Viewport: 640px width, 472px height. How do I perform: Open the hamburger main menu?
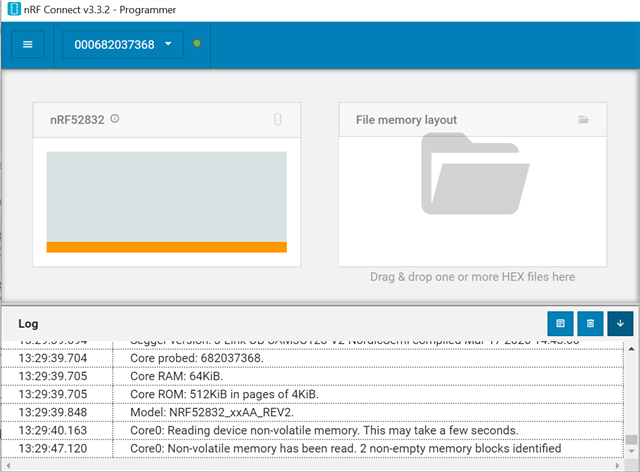27,44
